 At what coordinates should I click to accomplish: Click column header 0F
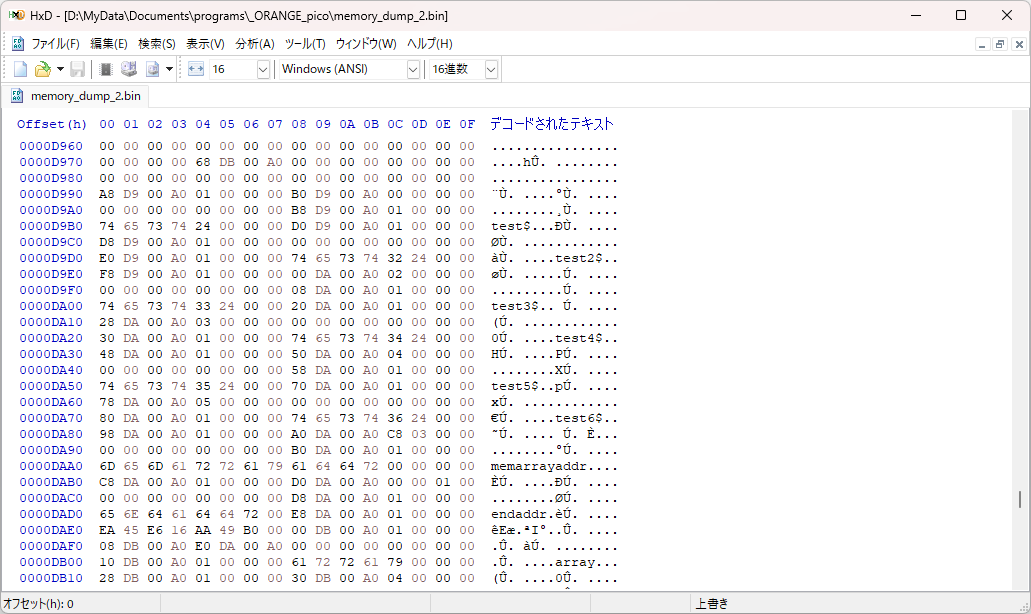point(467,124)
